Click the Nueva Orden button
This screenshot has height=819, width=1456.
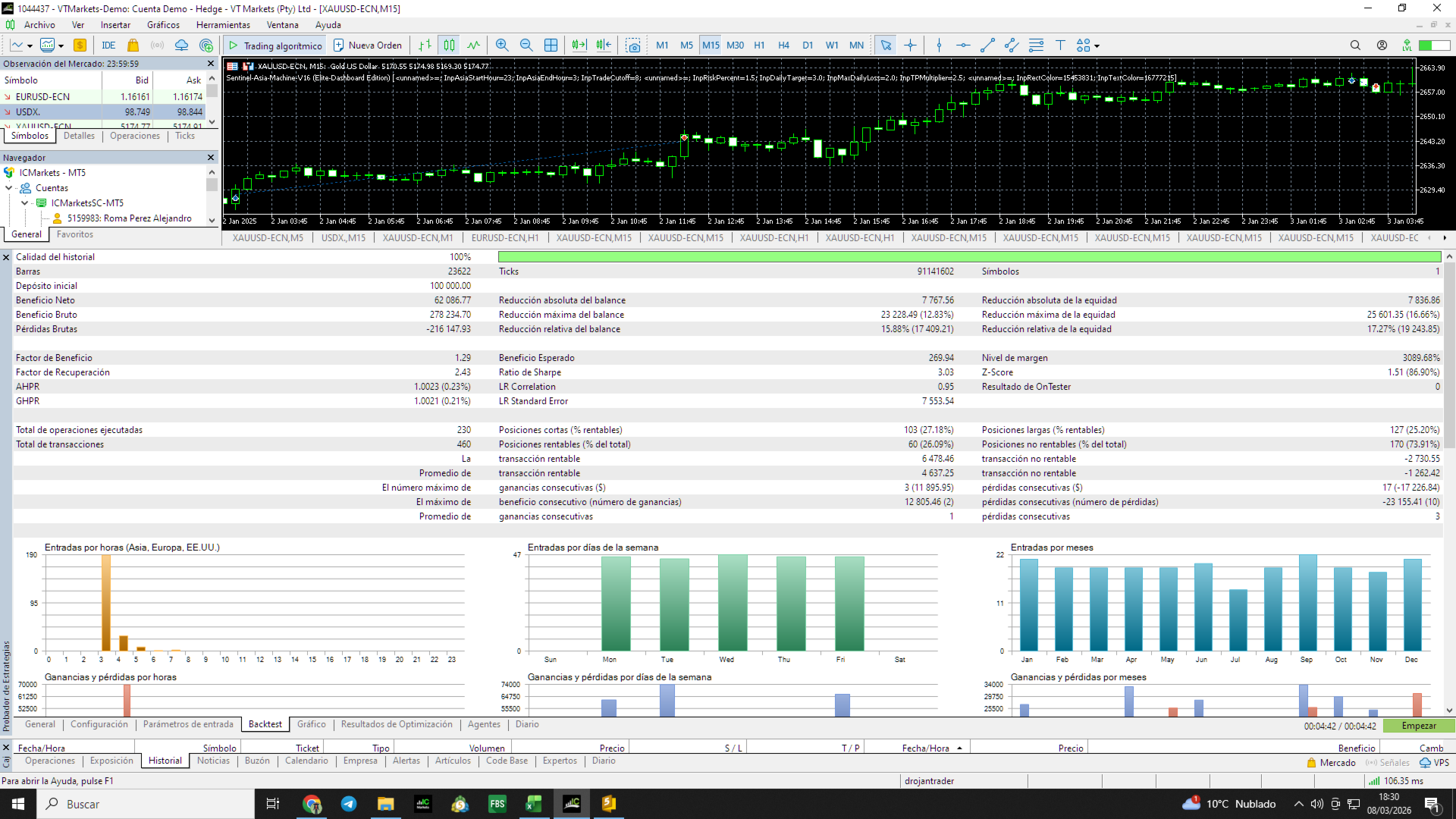coord(368,45)
